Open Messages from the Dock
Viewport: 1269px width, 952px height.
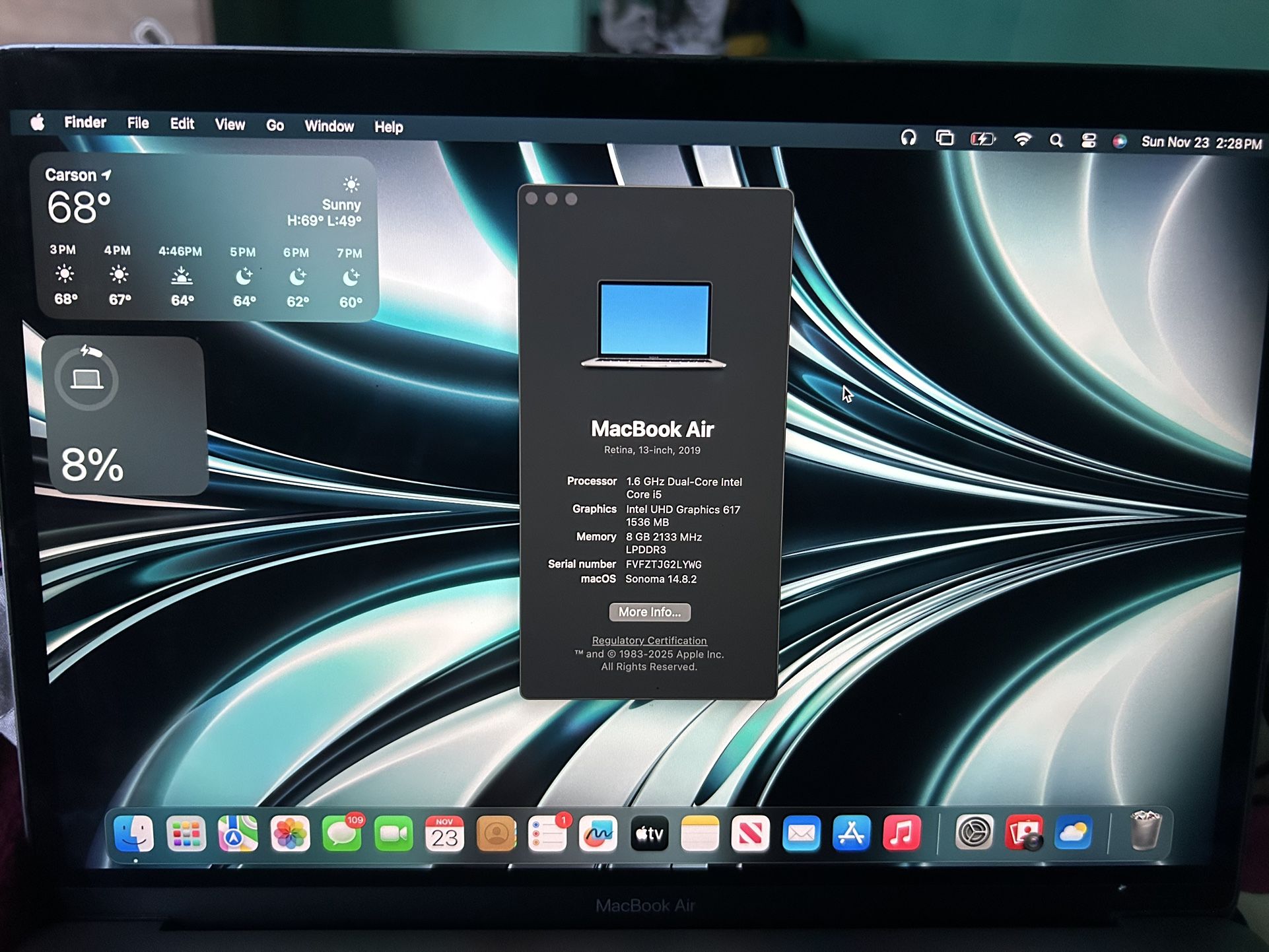[342, 834]
